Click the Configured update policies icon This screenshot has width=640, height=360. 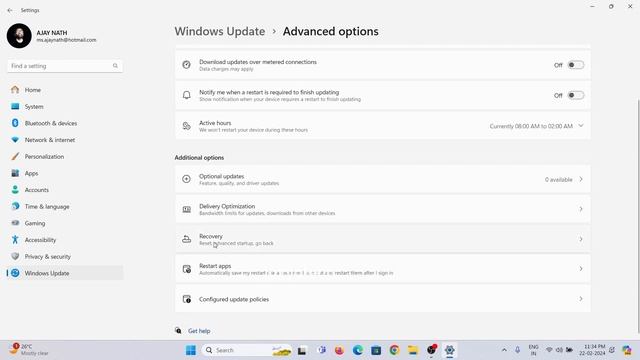tap(187, 299)
